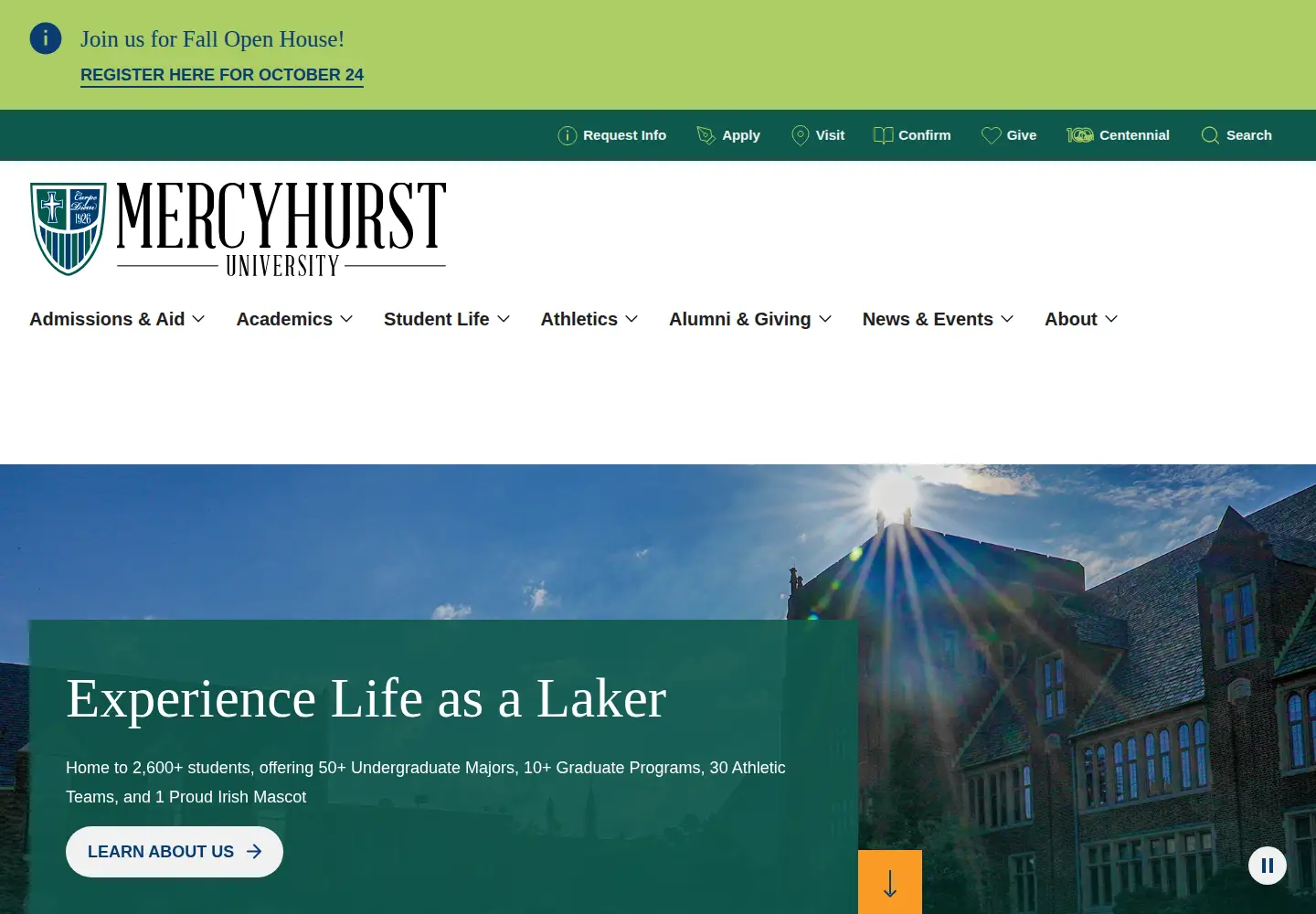Image resolution: width=1316 pixels, height=914 pixels.
Task: Click the Request Info link text
Action: coord(625,135)
